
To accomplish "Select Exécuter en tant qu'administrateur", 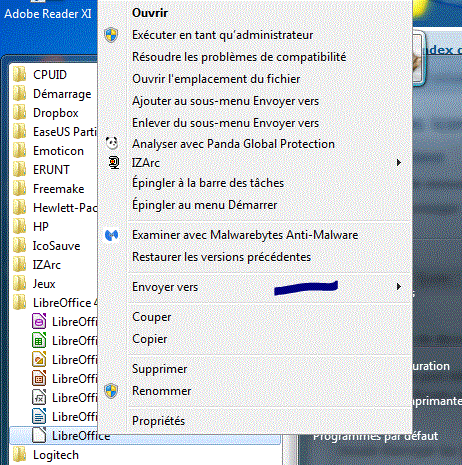I will tap(222, 35).
